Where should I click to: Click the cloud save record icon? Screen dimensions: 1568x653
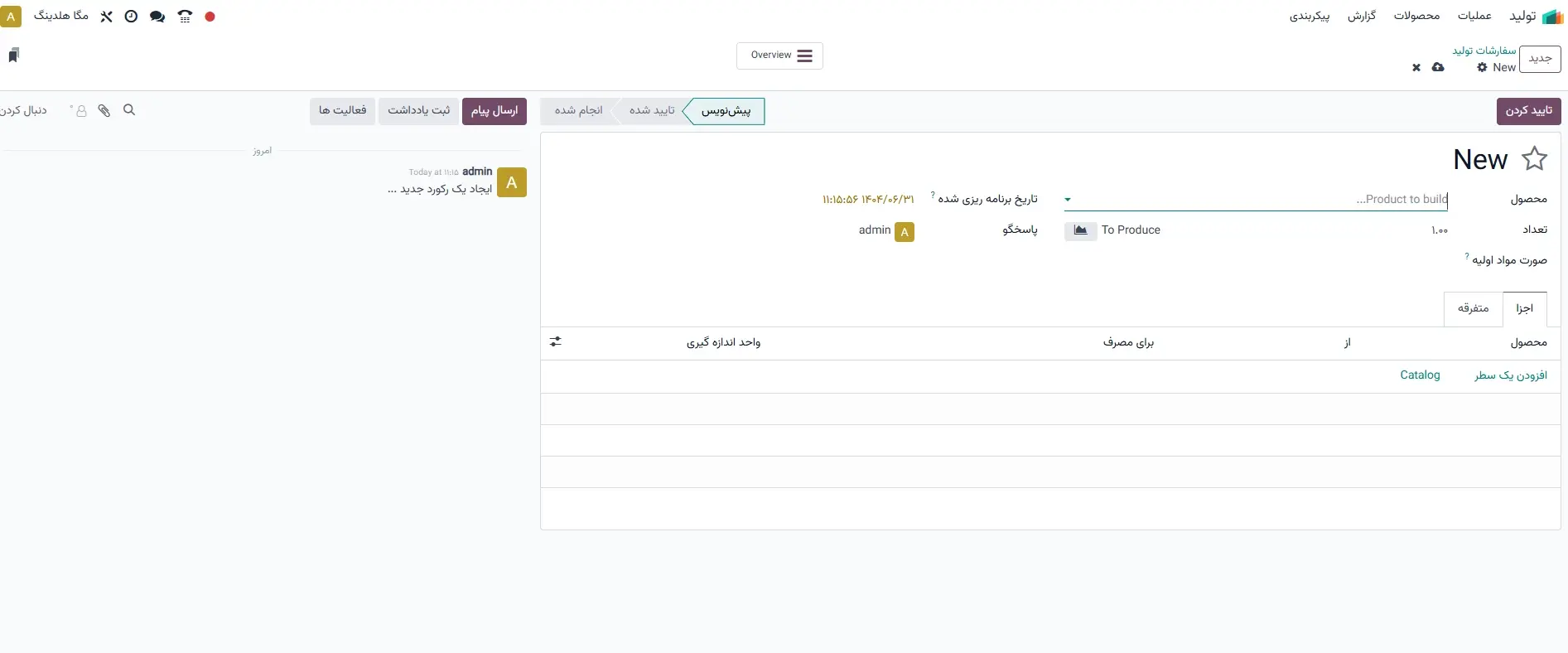tap(1438, 68)
